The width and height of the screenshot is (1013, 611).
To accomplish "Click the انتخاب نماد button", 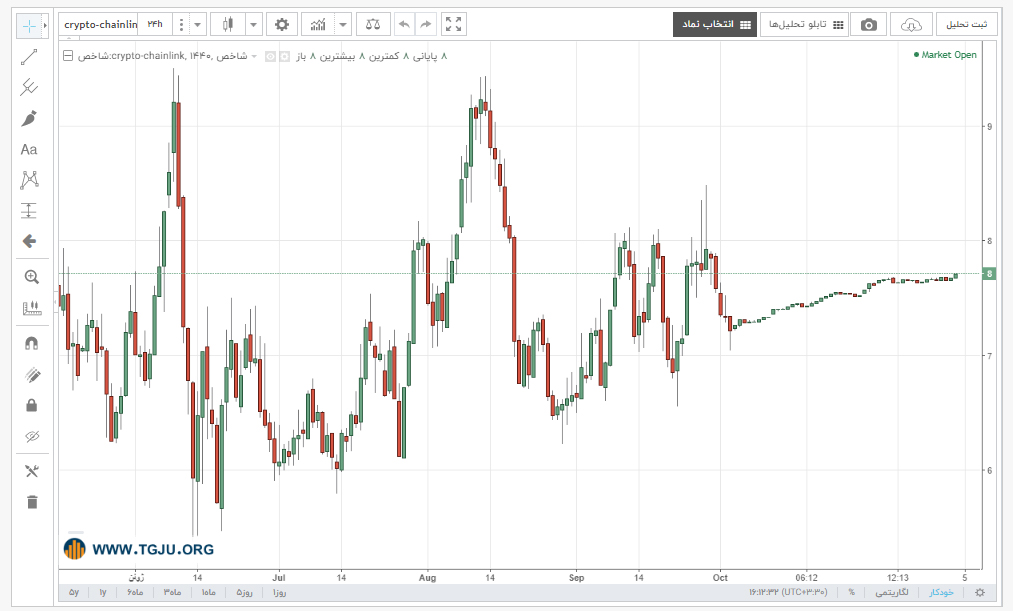I will coord(715,25).
